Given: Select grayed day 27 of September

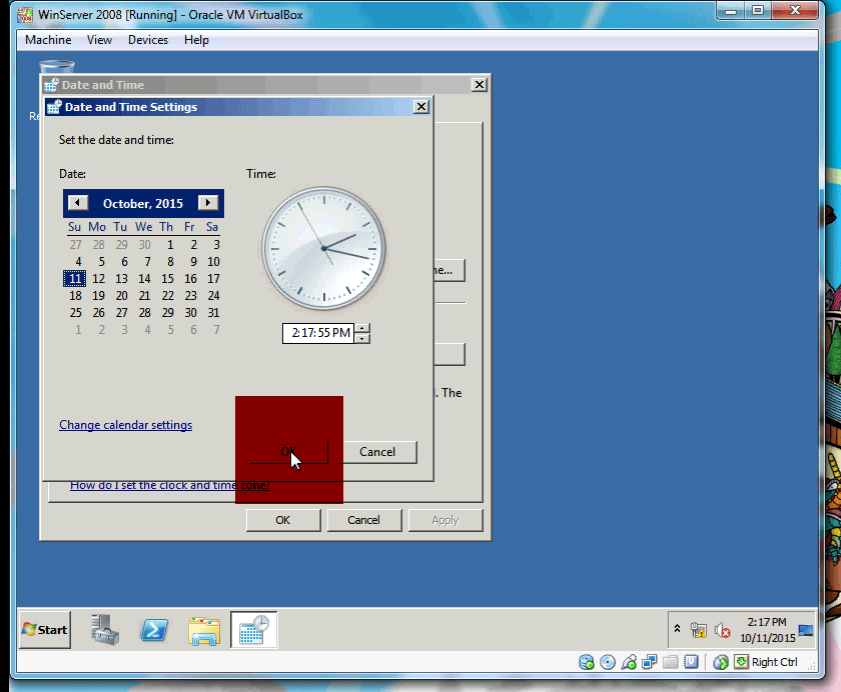Looking at the screenshot, I should 76,245.
